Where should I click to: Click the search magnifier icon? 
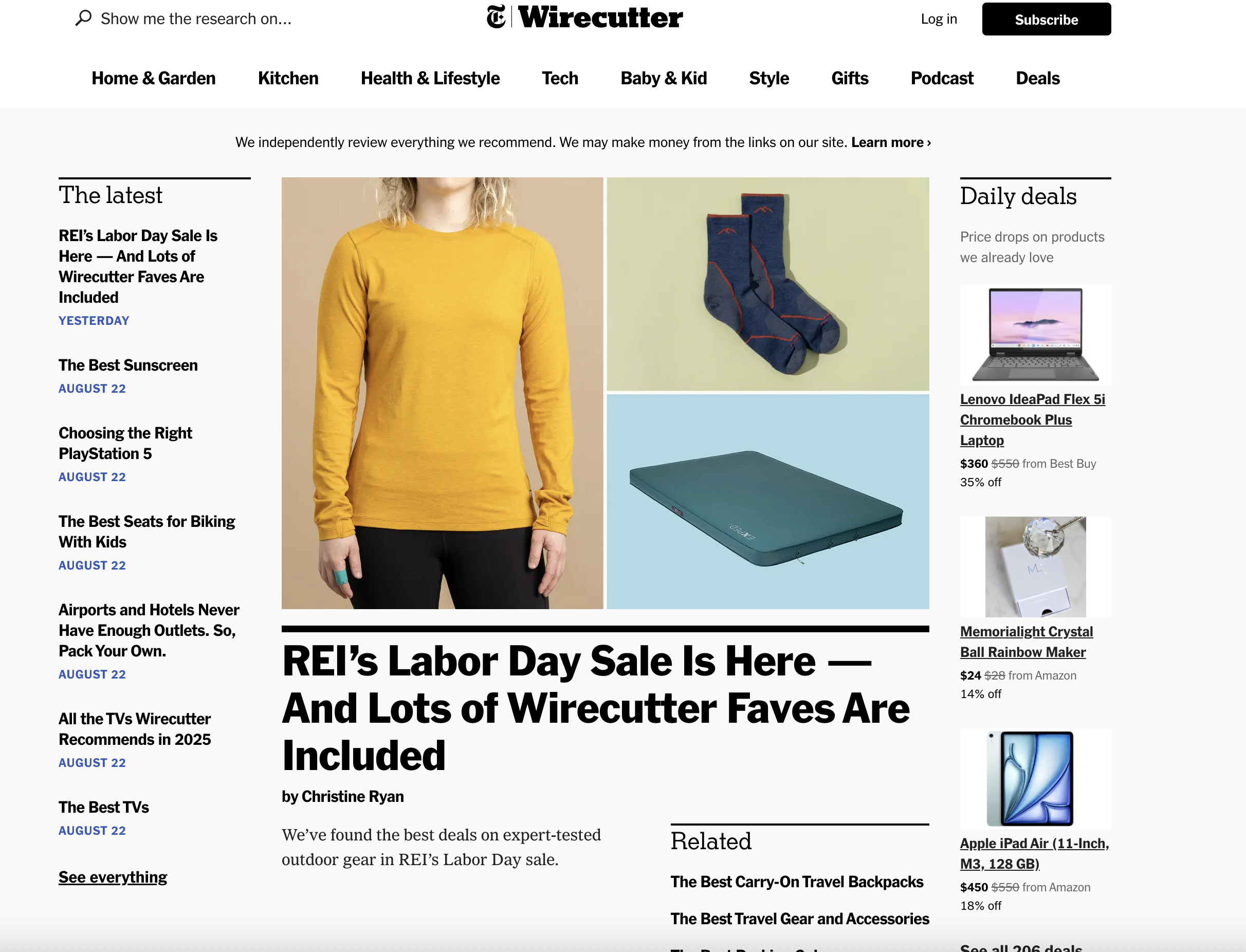[x=83, y=18]
